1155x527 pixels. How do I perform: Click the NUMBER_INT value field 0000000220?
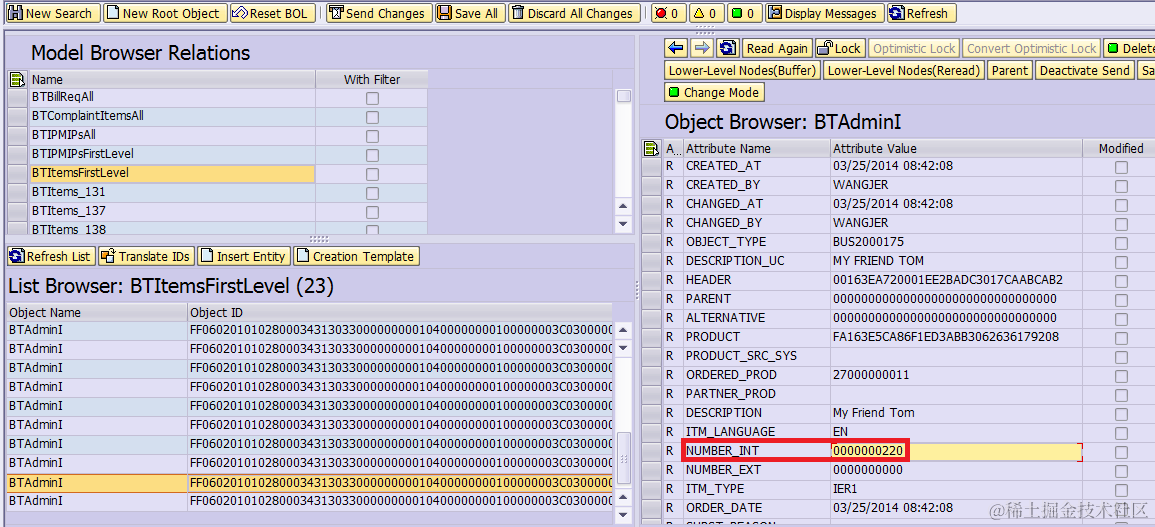[956, 451]
